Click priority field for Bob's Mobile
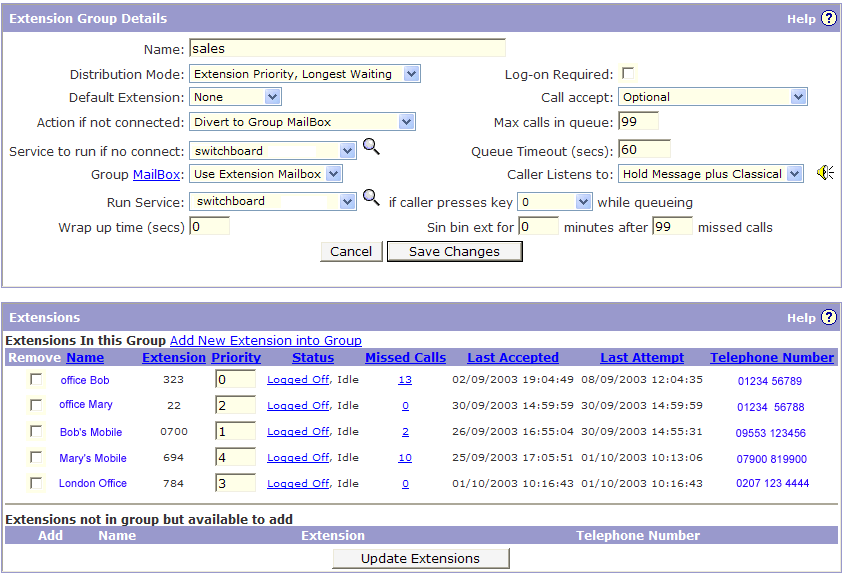 tap(235, 430)
